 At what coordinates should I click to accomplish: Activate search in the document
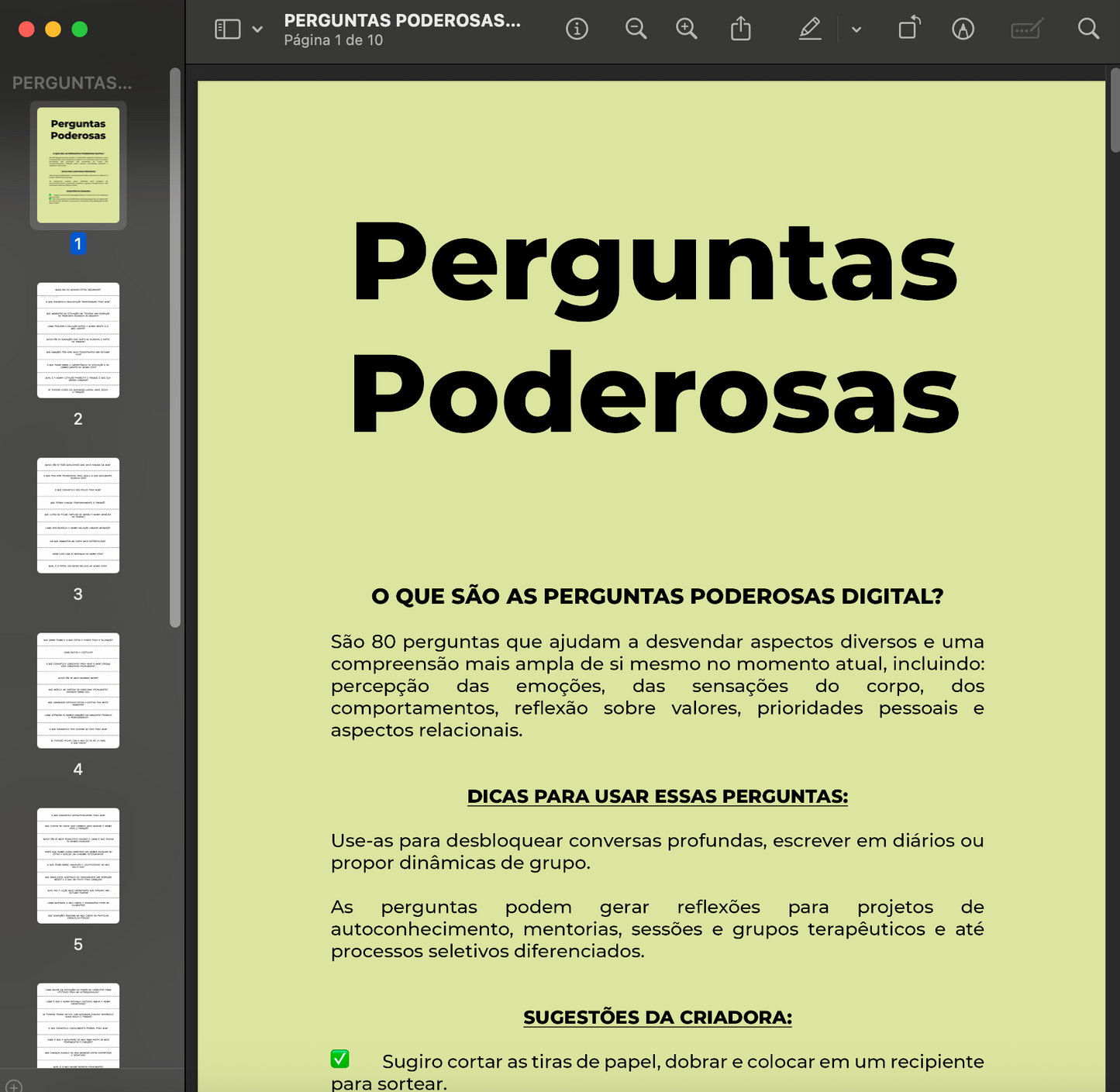click(1088, 29)
